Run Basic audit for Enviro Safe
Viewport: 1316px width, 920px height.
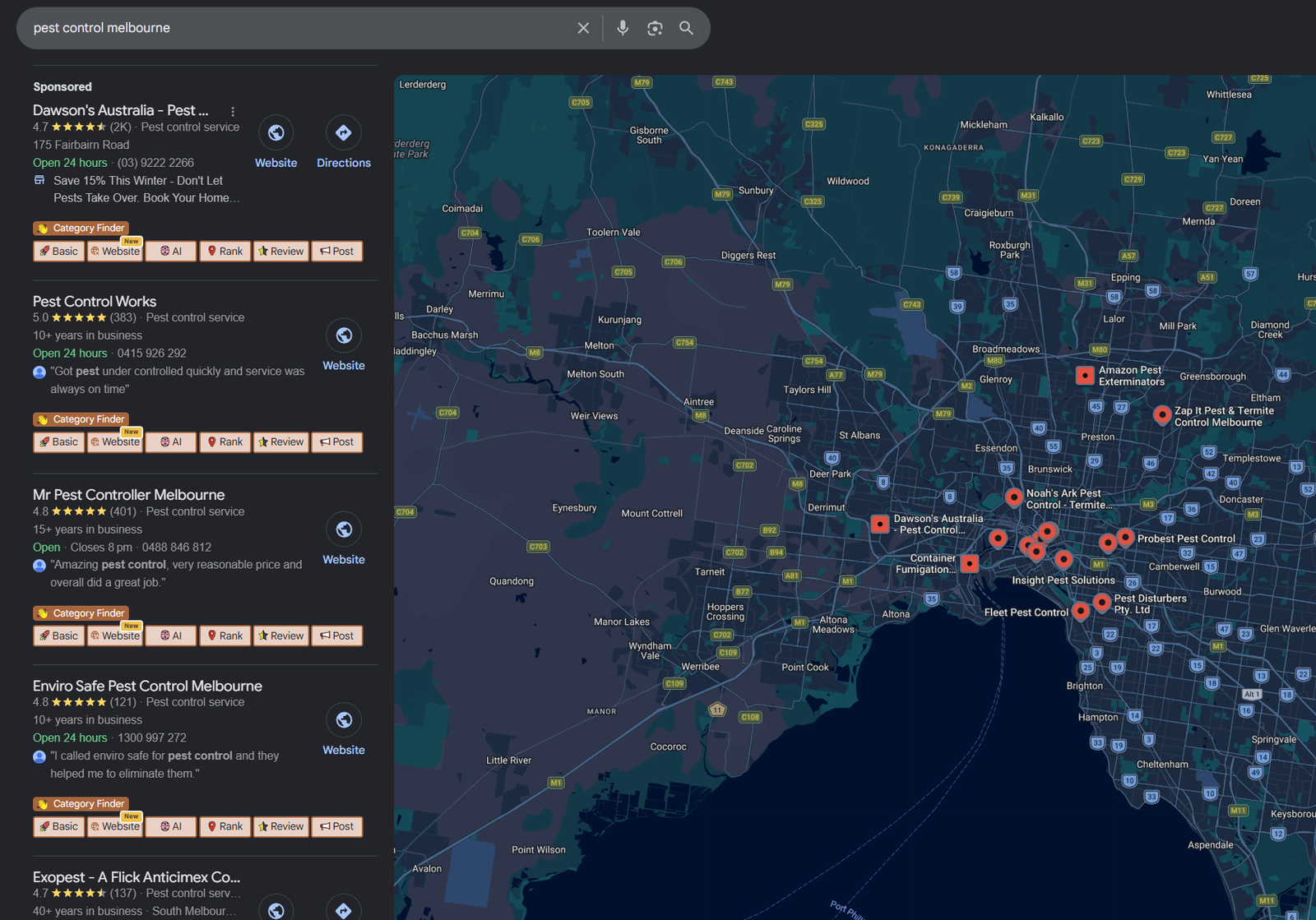coord(59,827)
